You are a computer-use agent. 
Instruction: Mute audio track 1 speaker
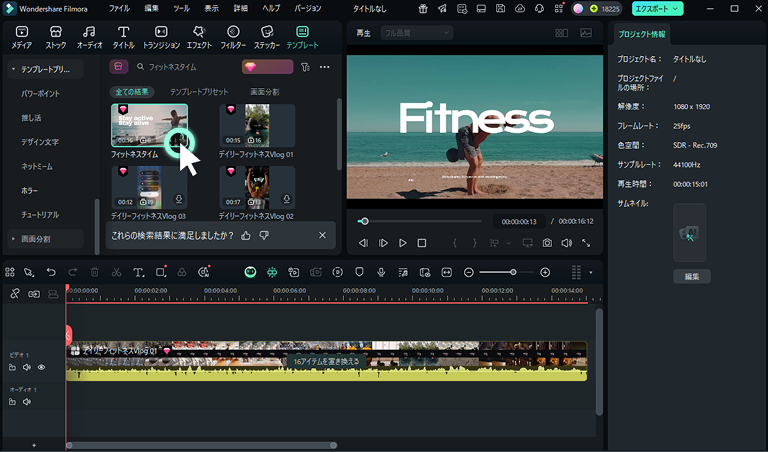(27, 402)
